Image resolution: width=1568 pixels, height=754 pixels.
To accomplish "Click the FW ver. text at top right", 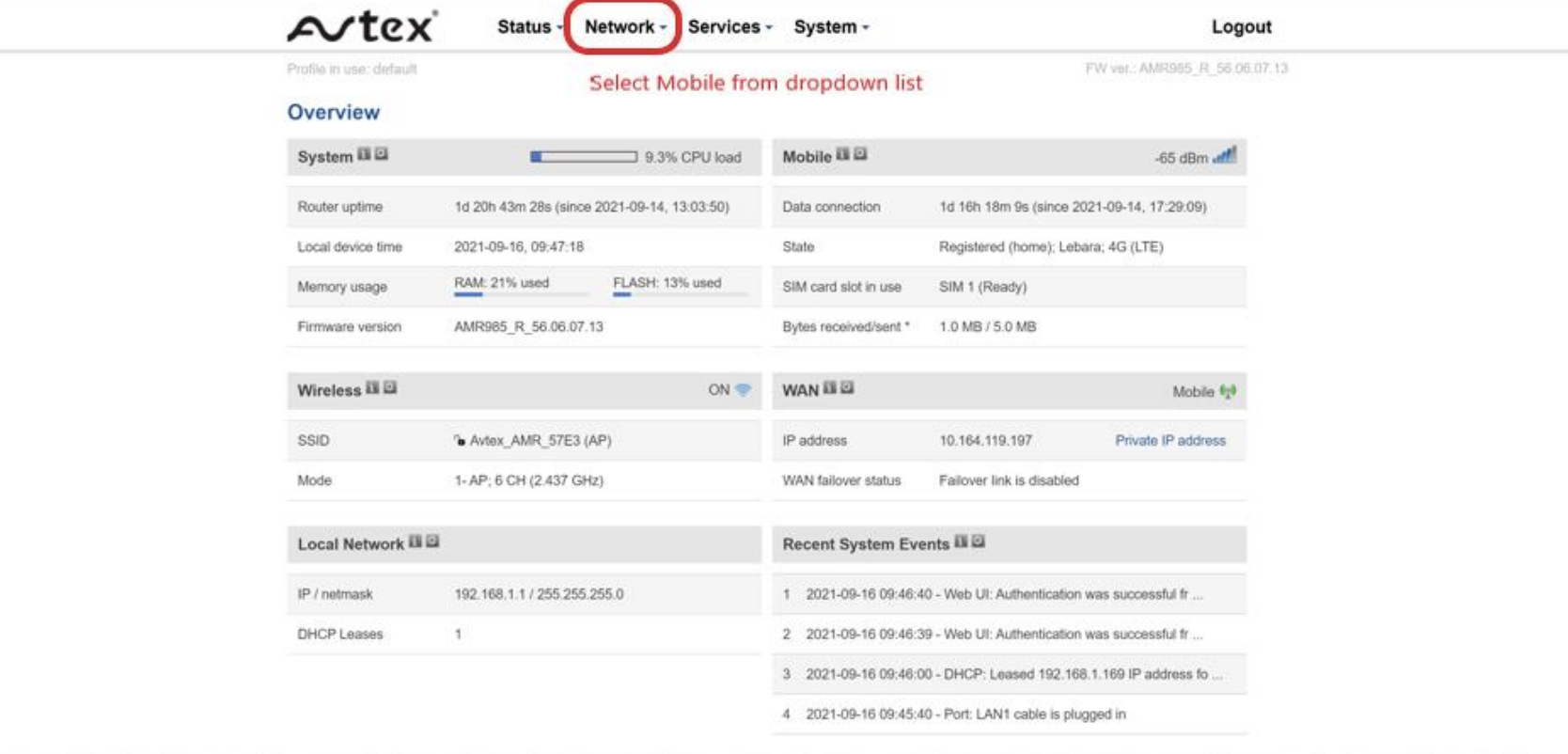I will click(1186, 69).
